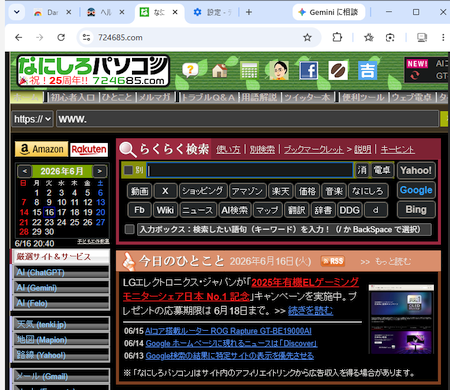Viewport: 450px width, 390px height.
Task: Click Gemini に相談 button
Action: (329, 12)
